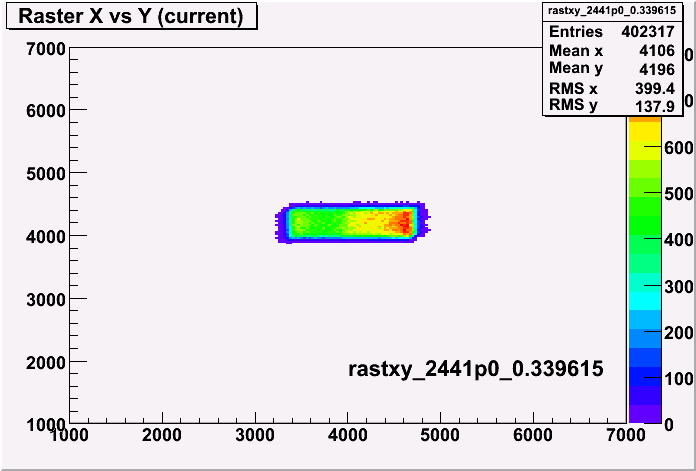Click the red hotspot of the raster distribution
The width and height of the screenshot is (696, 471).
coord(403,222)
